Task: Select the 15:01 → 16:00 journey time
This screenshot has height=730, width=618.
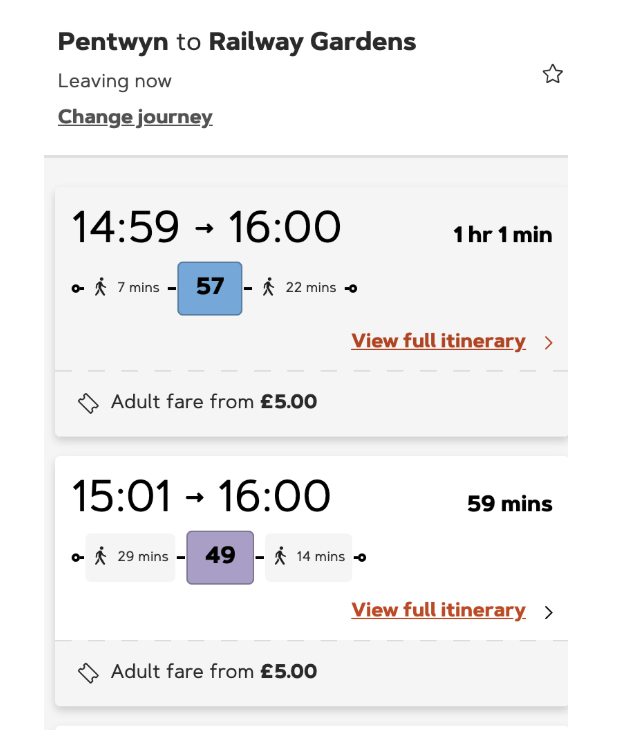Action: [201, 497]
